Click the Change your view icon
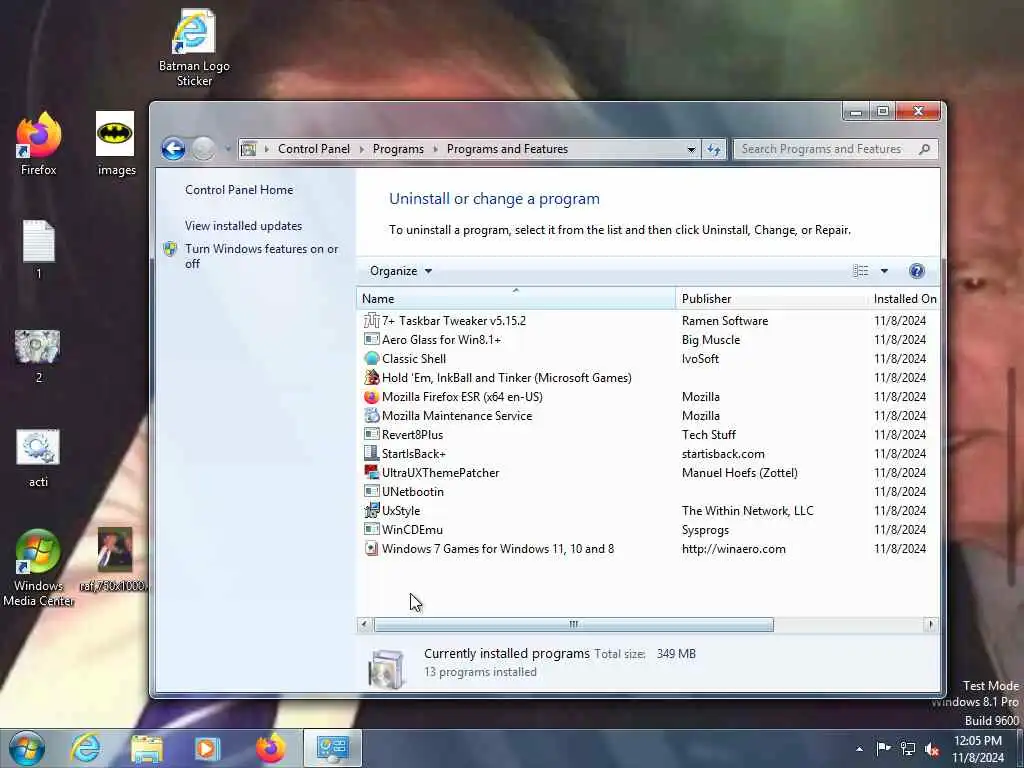This screenshot has height=768, width=1024. pyautogui.click(x=861, y=271)
